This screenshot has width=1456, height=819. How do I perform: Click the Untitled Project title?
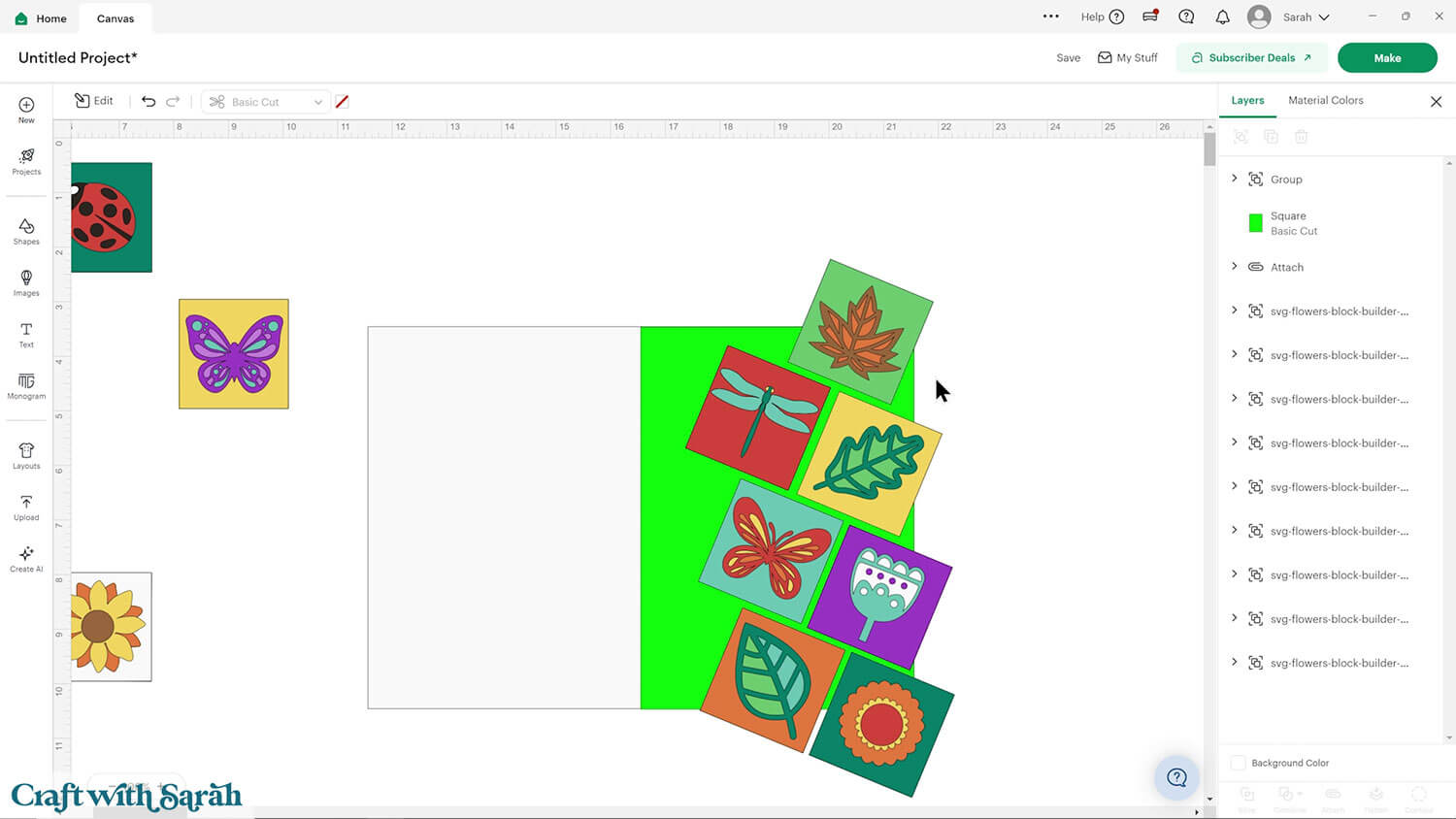pos(78,57)
